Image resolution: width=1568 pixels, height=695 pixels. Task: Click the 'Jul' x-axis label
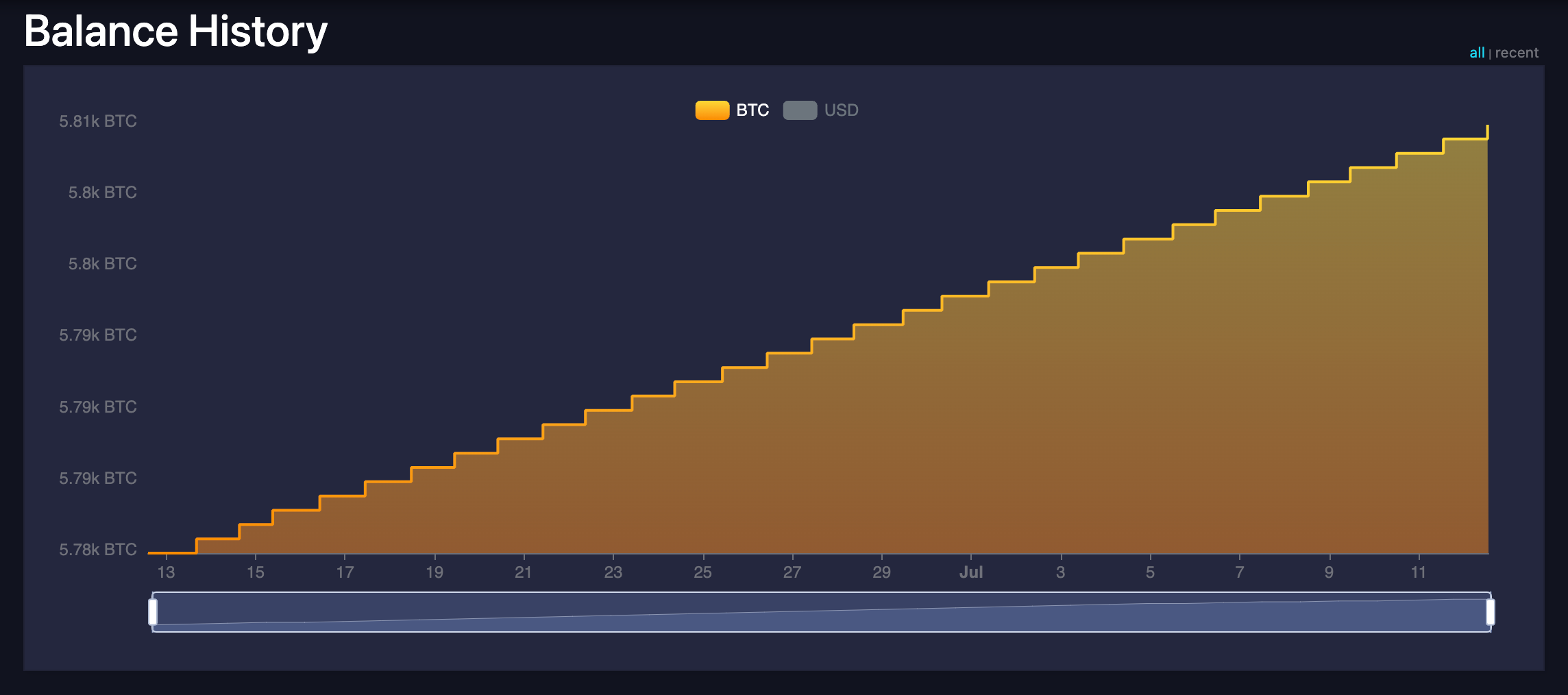click(x=971, y=572)
